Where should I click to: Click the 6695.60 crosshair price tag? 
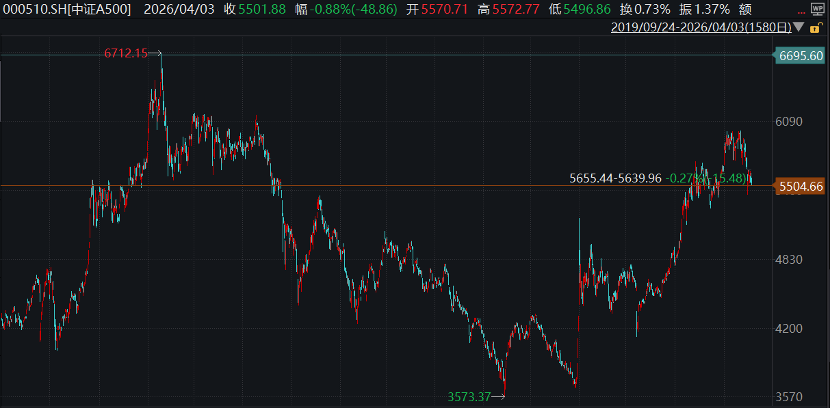pos(801,55)
